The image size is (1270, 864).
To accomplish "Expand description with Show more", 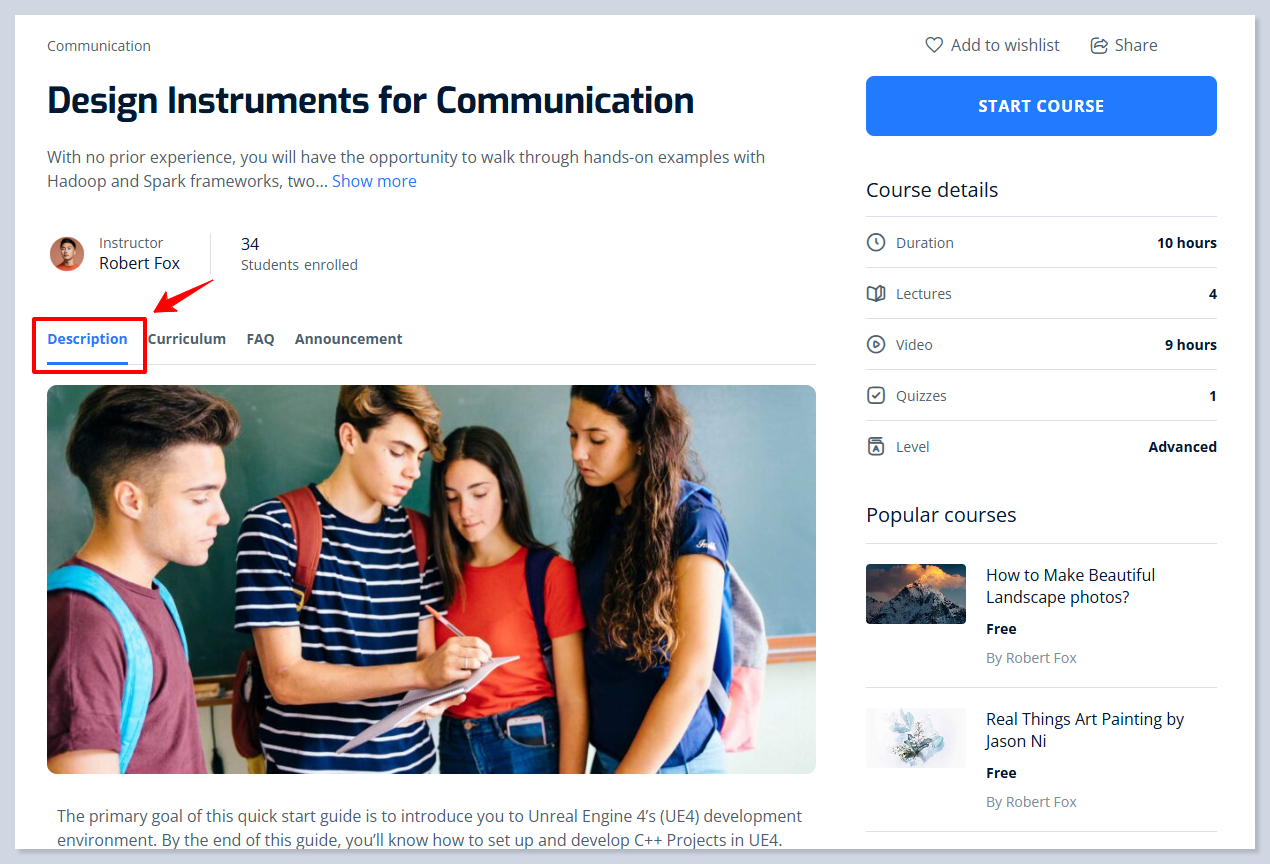I will [374, 181].
